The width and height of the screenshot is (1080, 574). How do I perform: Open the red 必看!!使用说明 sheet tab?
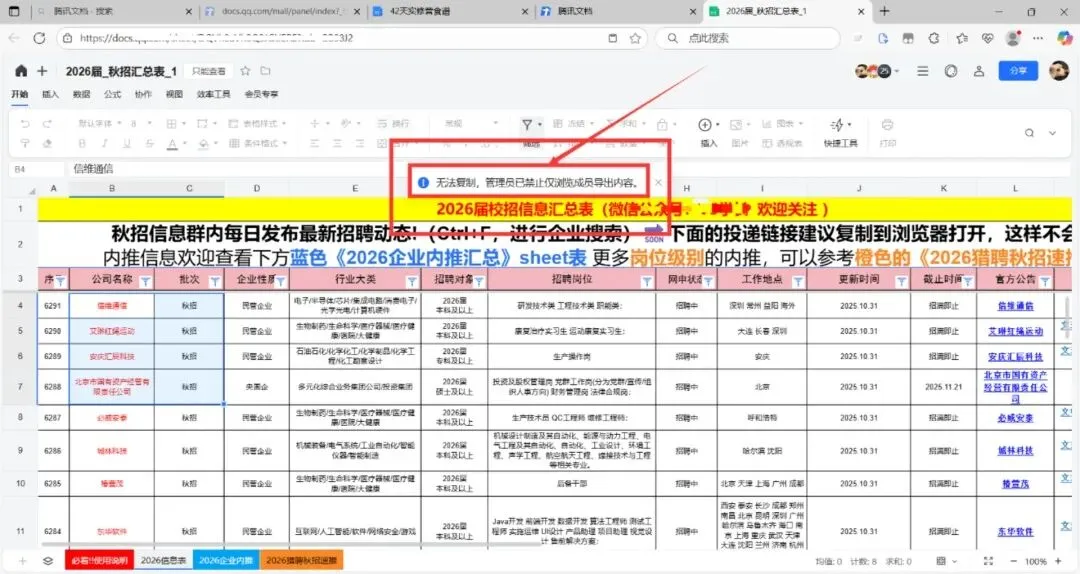[100, 560]
